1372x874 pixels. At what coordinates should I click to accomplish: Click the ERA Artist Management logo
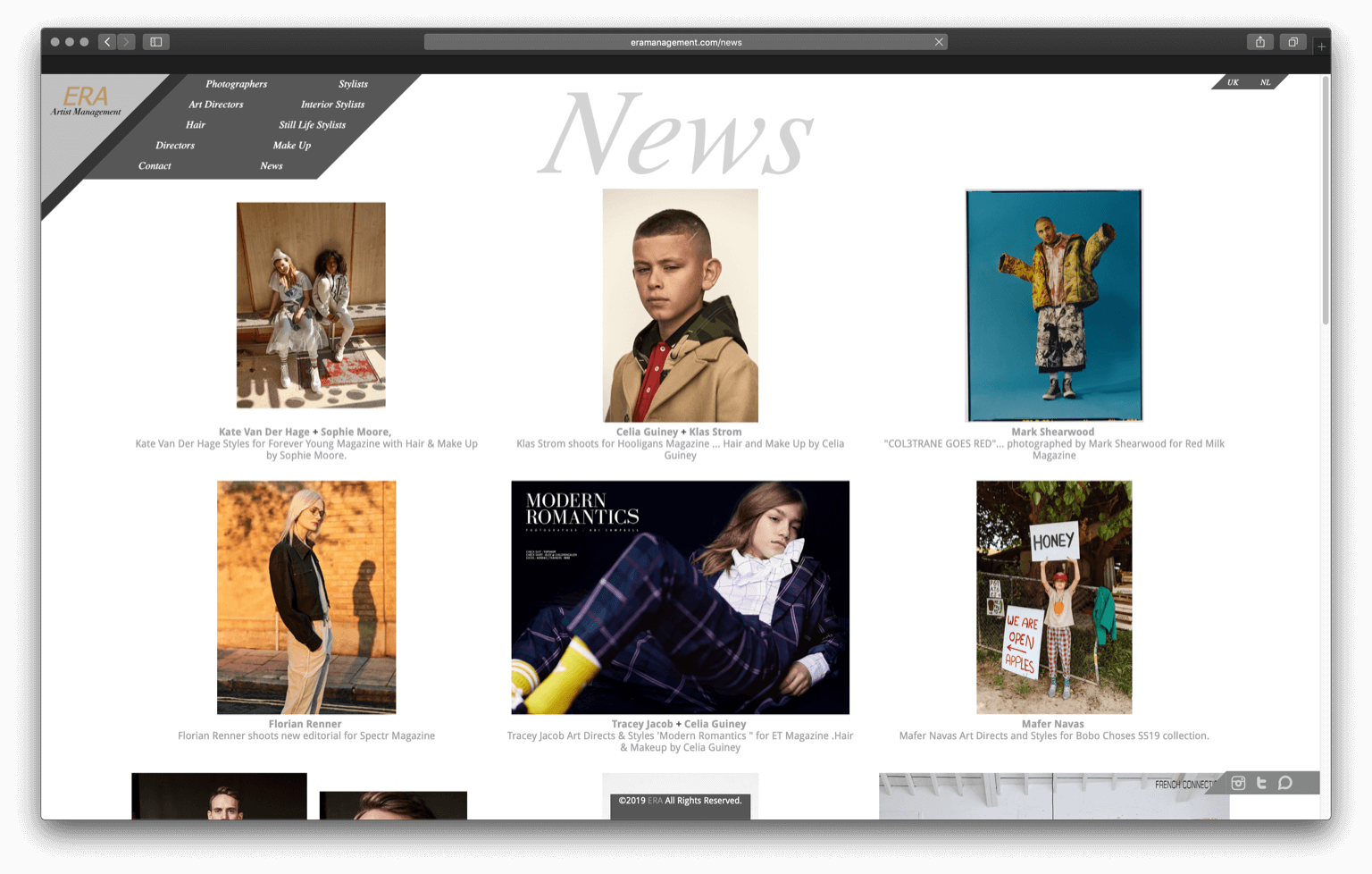point(86,100)
